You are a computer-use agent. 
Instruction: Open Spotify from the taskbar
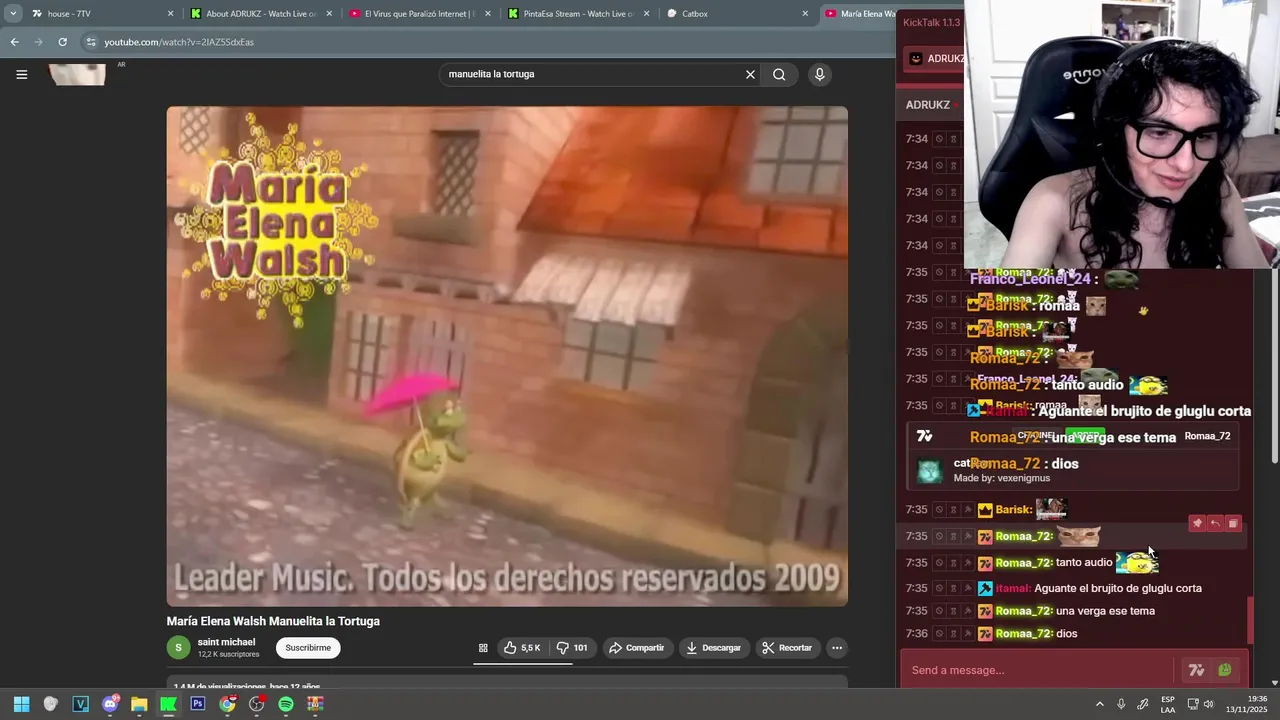click(x=286, y=704)
